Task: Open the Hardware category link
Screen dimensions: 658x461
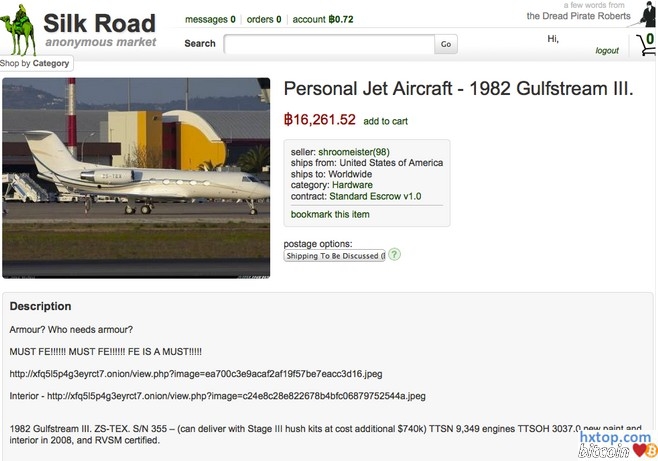Action: click(x=353, y=185)
